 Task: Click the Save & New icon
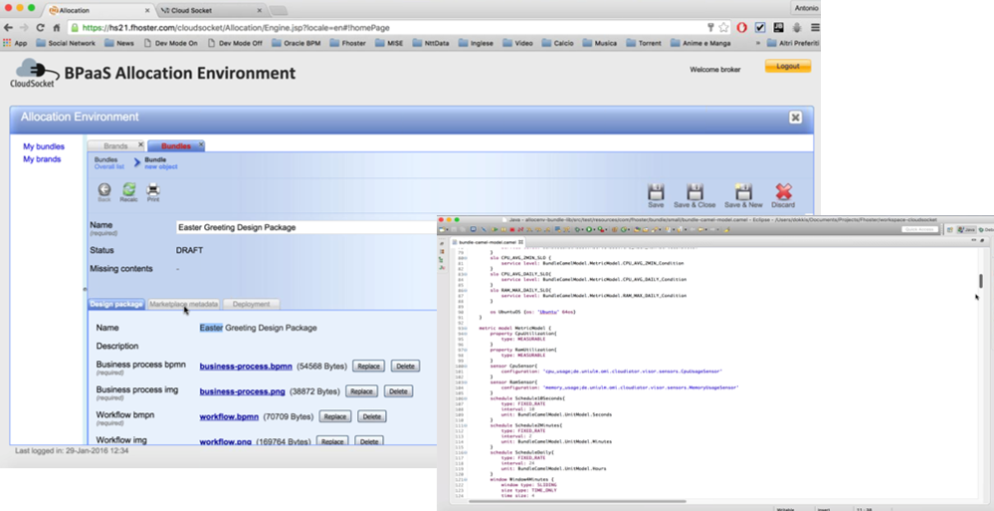(743, 192)
